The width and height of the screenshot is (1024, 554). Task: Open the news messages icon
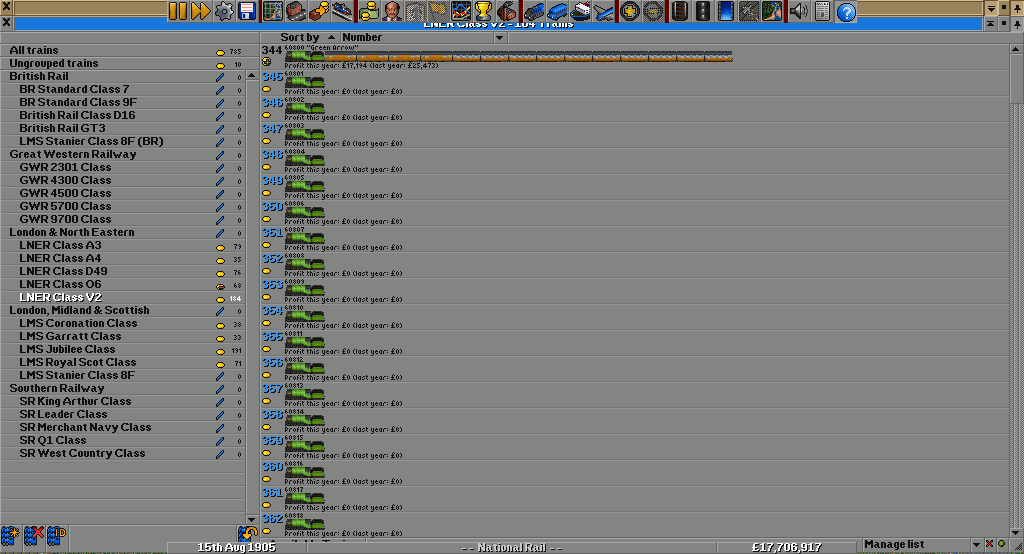point(822,11)
